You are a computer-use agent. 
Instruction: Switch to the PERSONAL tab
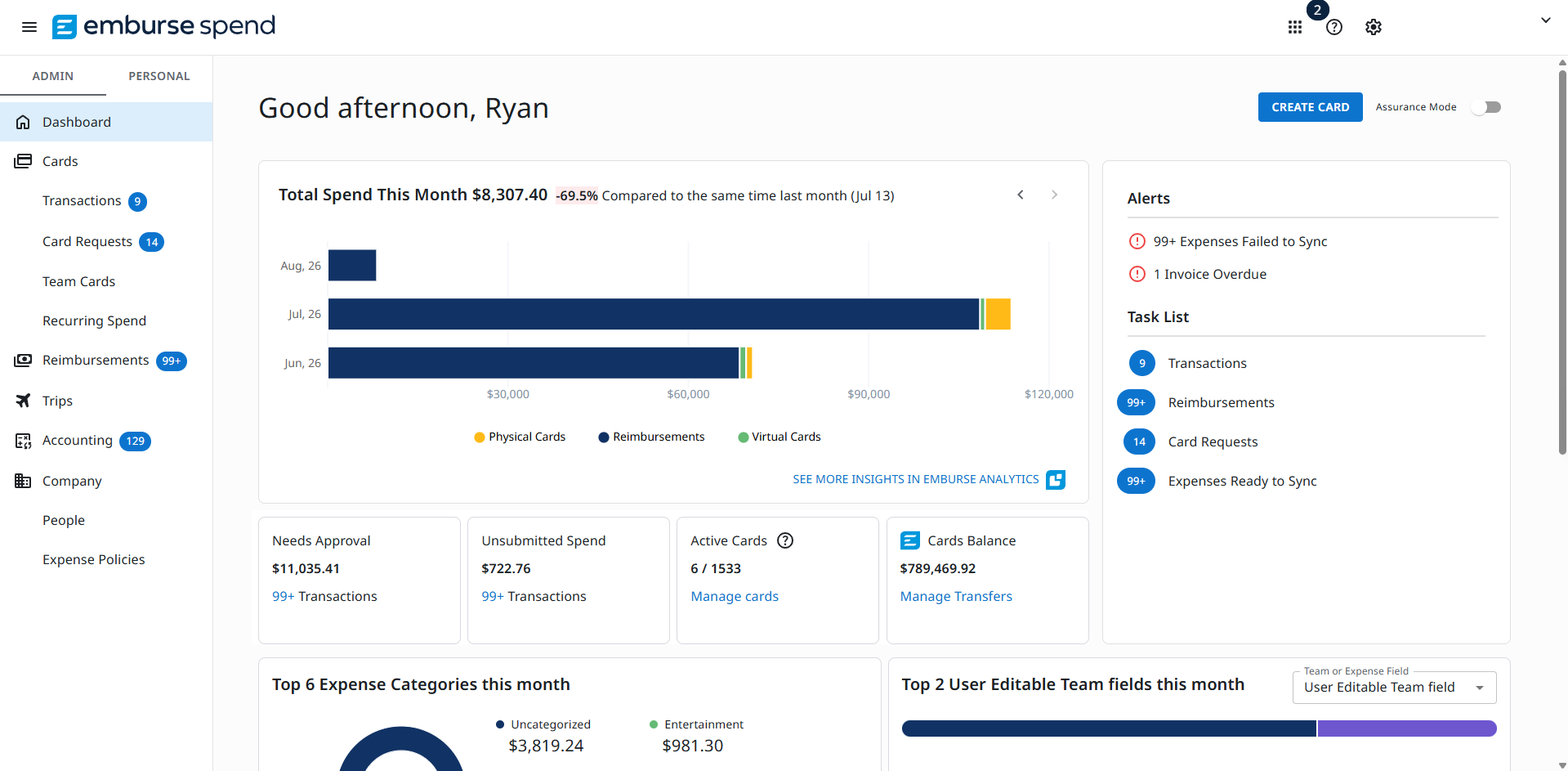point(159,76)
